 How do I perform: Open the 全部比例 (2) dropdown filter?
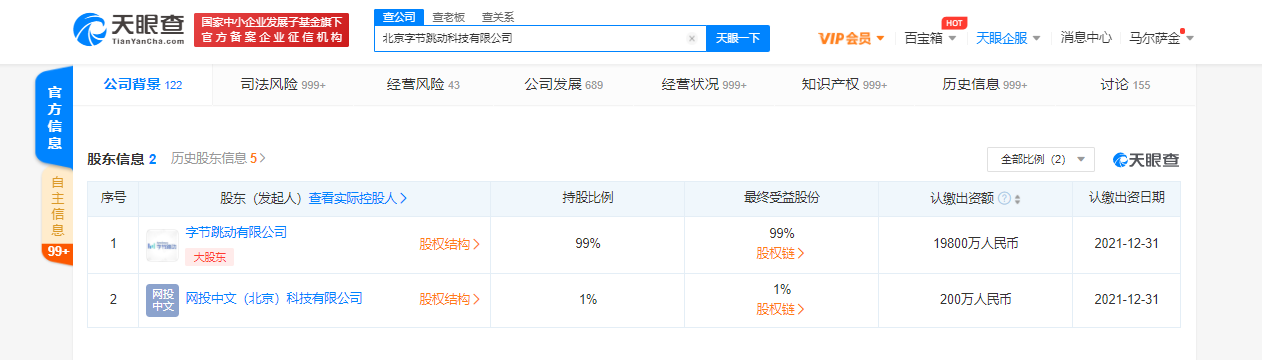pos(1041,160)
